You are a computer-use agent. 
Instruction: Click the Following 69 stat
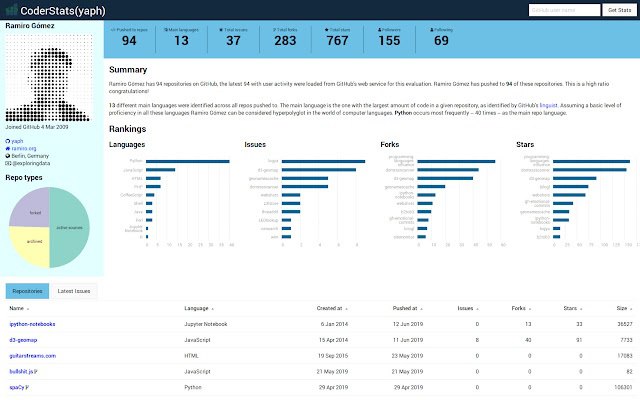pos(441,38)
